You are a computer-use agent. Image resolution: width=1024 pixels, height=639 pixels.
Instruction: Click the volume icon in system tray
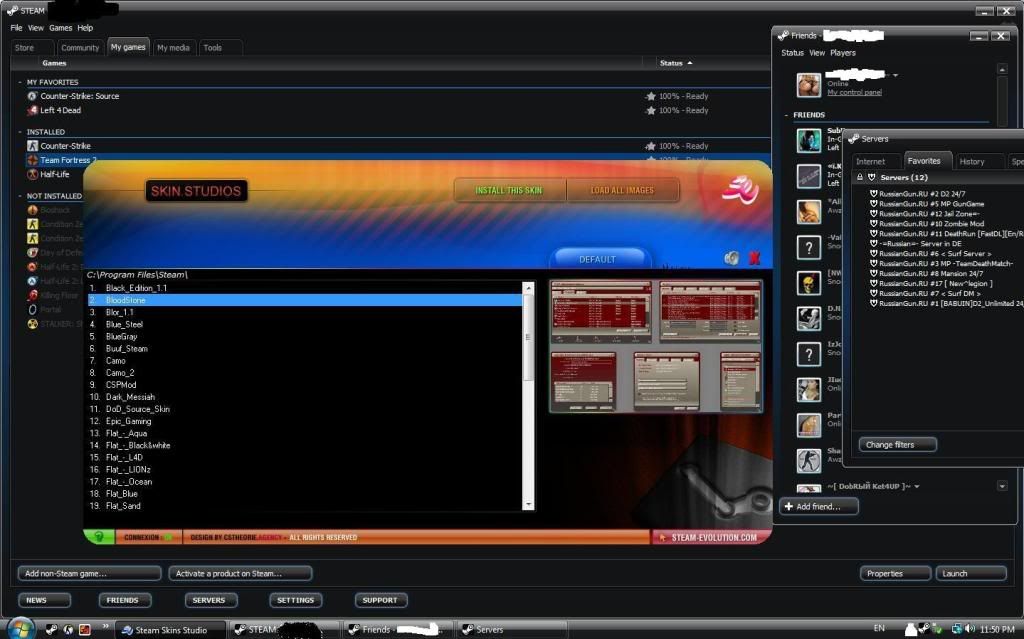[x=970, y=629]
